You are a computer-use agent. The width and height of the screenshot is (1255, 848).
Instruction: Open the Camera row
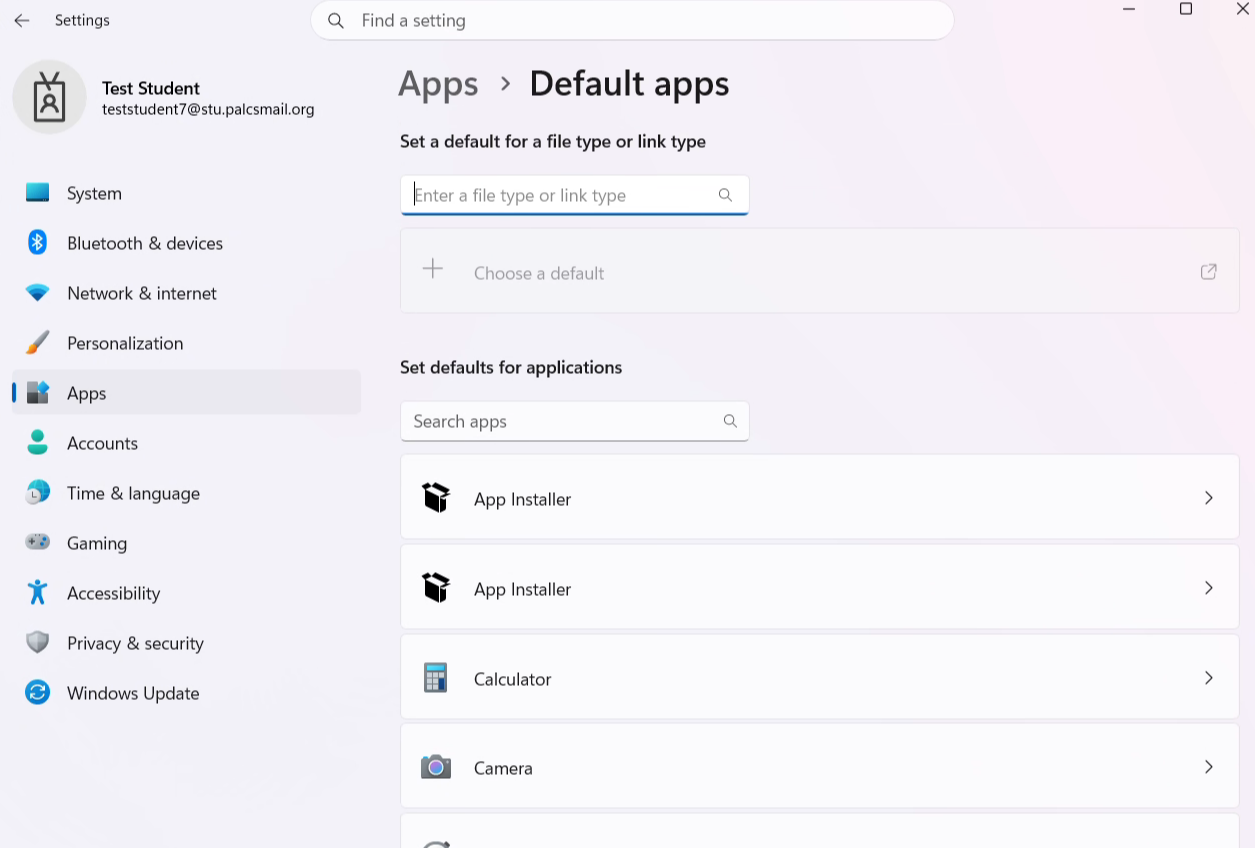[x=819, y=767]
